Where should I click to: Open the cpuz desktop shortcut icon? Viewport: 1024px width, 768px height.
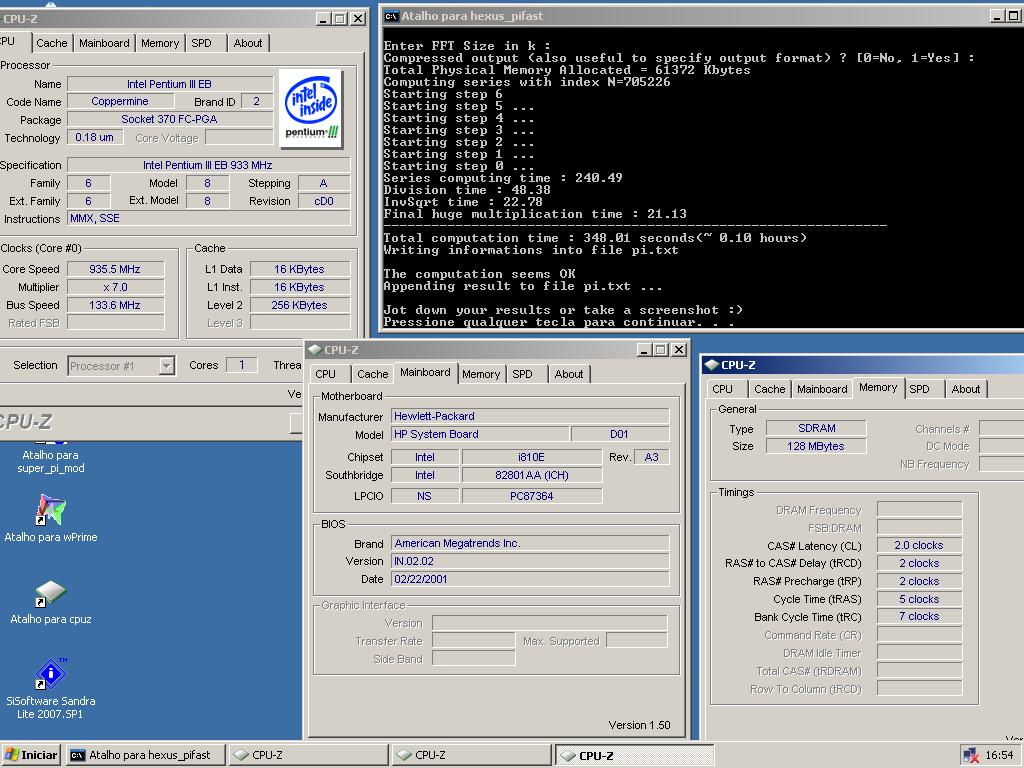coord(50,593)
